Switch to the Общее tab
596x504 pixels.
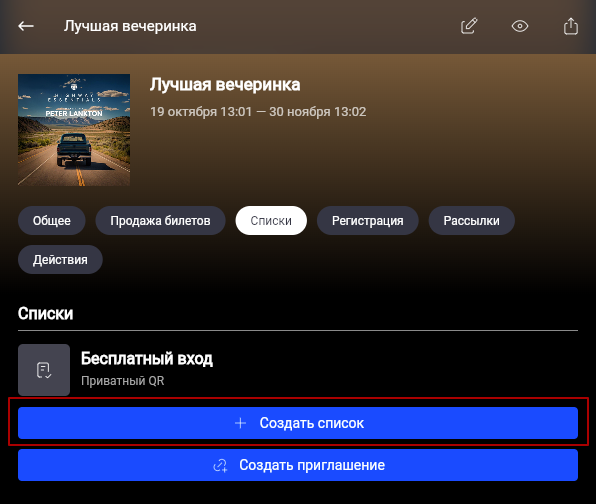(x=52, y=220)
